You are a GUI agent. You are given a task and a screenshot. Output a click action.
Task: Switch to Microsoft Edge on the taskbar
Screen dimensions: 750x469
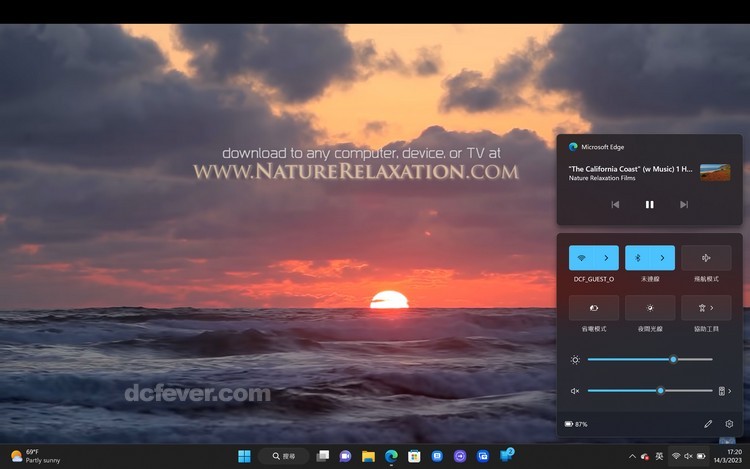[391, 456]
